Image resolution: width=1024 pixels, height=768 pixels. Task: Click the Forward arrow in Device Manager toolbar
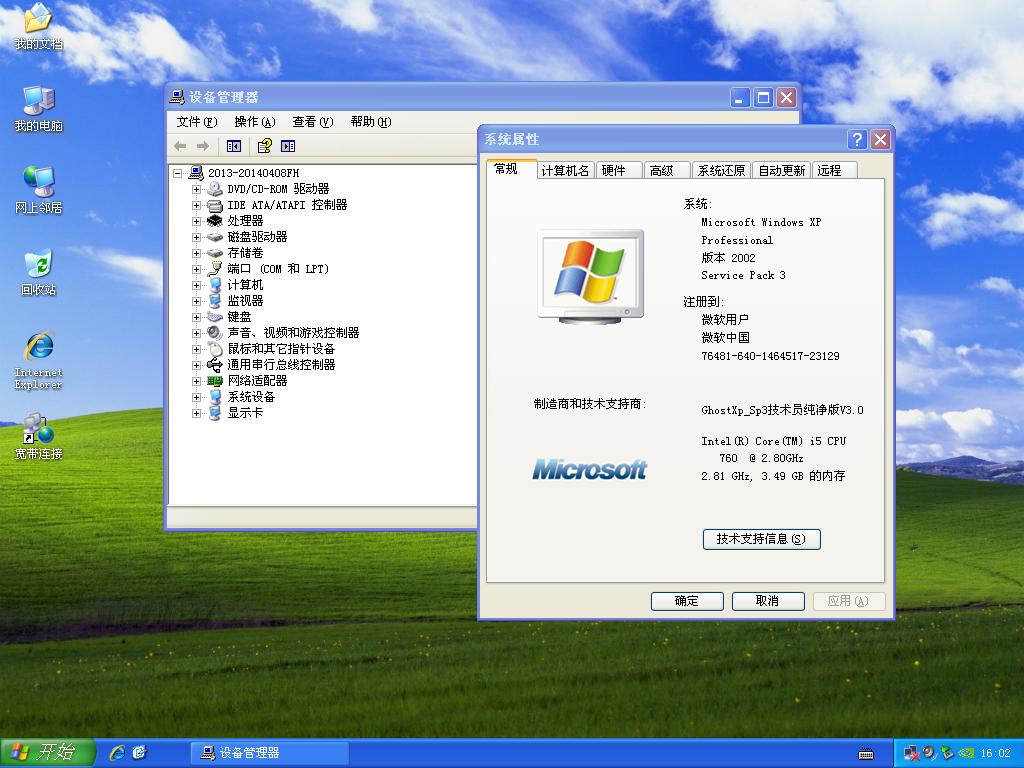[203, 146]
